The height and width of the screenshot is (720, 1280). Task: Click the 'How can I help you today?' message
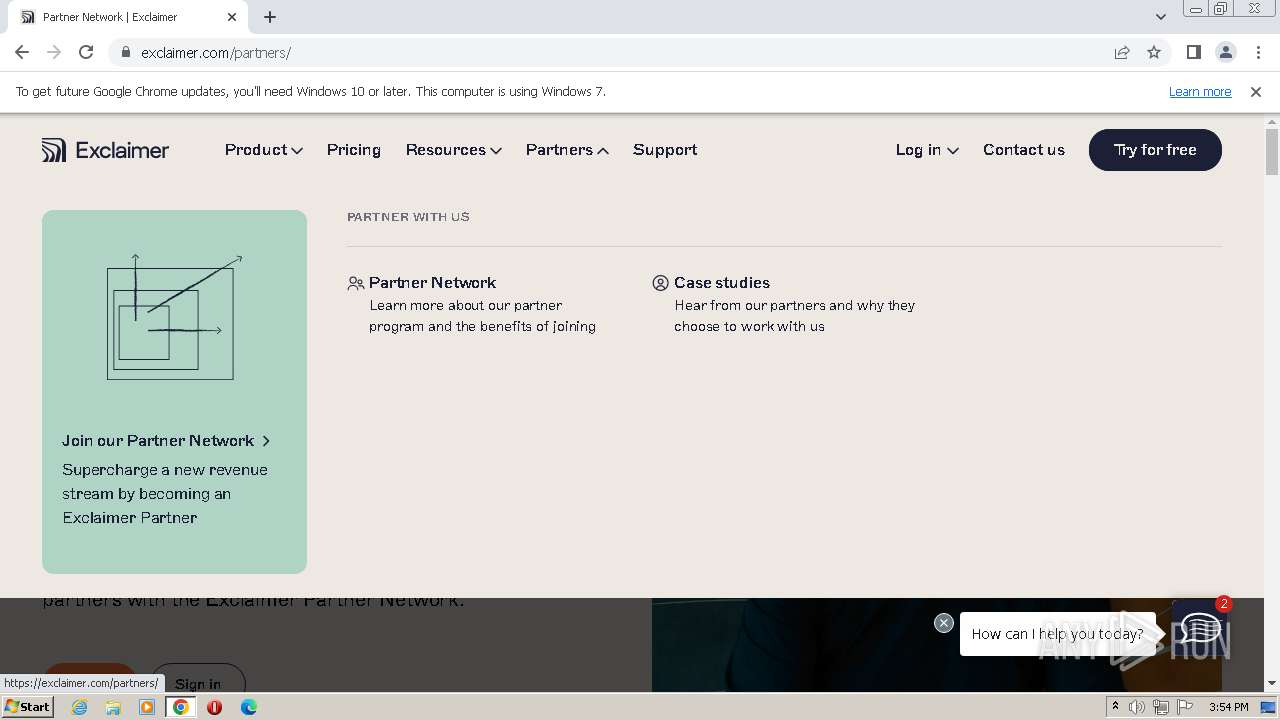coord(1057,634)
